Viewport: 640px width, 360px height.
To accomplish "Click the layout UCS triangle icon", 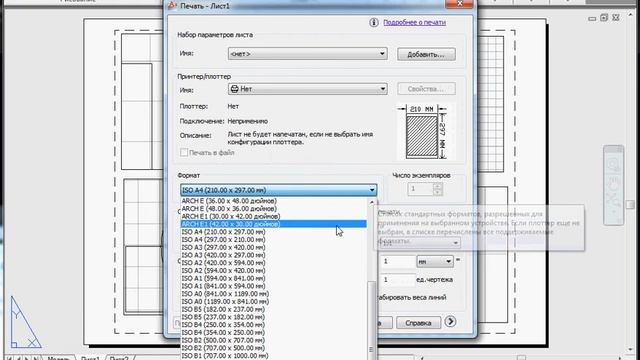I will (x=25, y=322).
